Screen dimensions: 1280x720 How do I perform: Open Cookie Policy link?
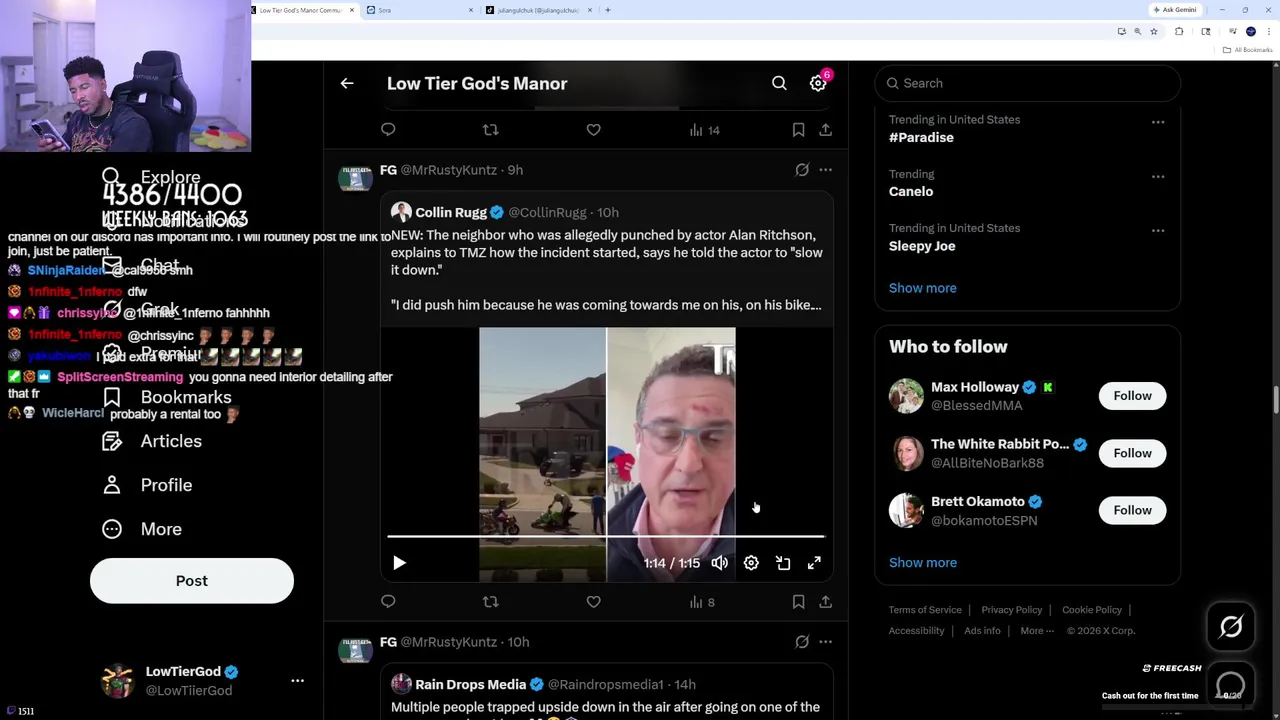[1092, 610]
